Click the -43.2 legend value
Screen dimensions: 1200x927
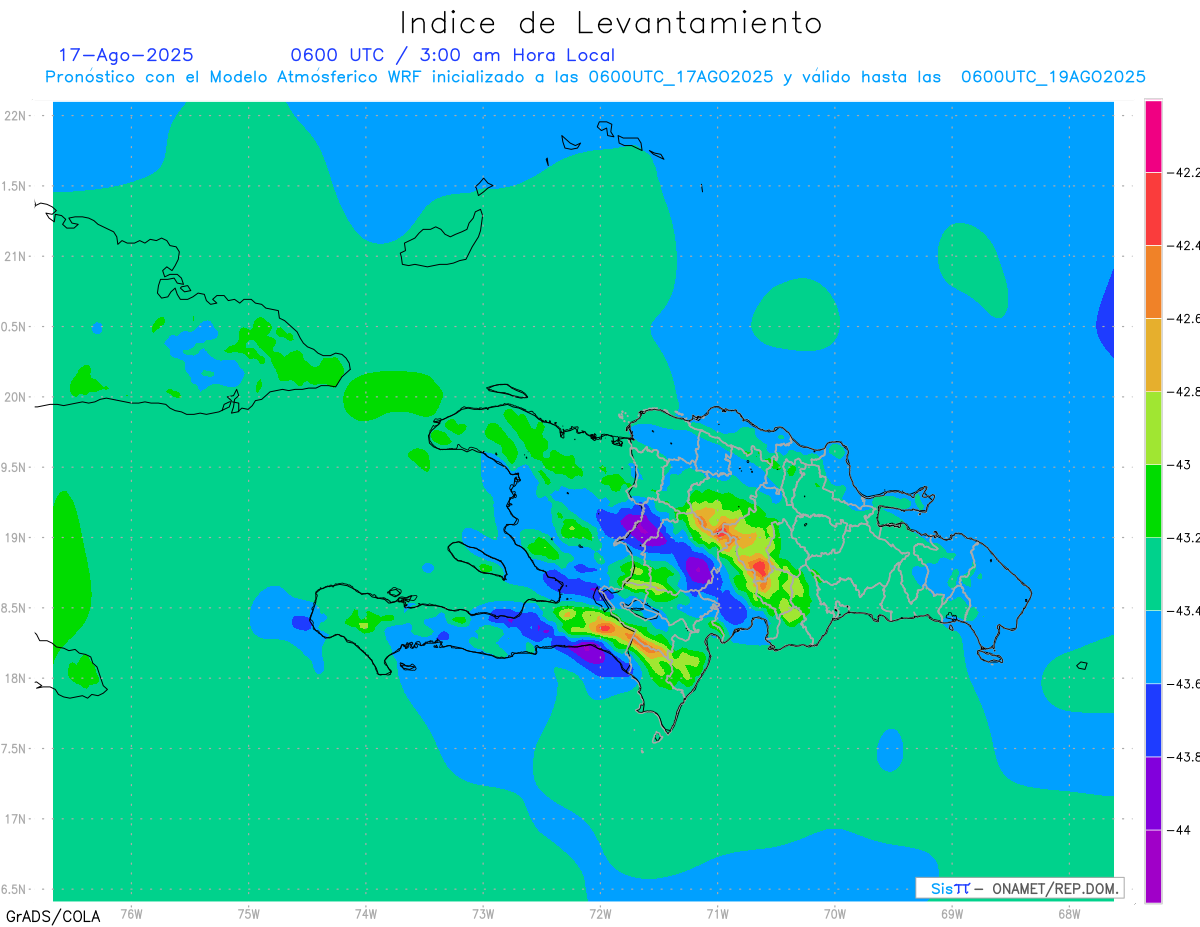[x=1183, y=538]
